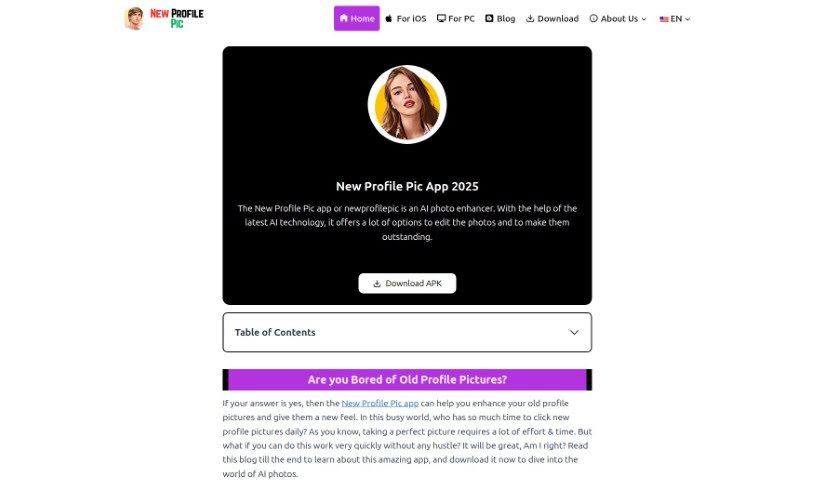
Task: Click the download icon inside Download APK button
Action: click(x=377, y=283)
